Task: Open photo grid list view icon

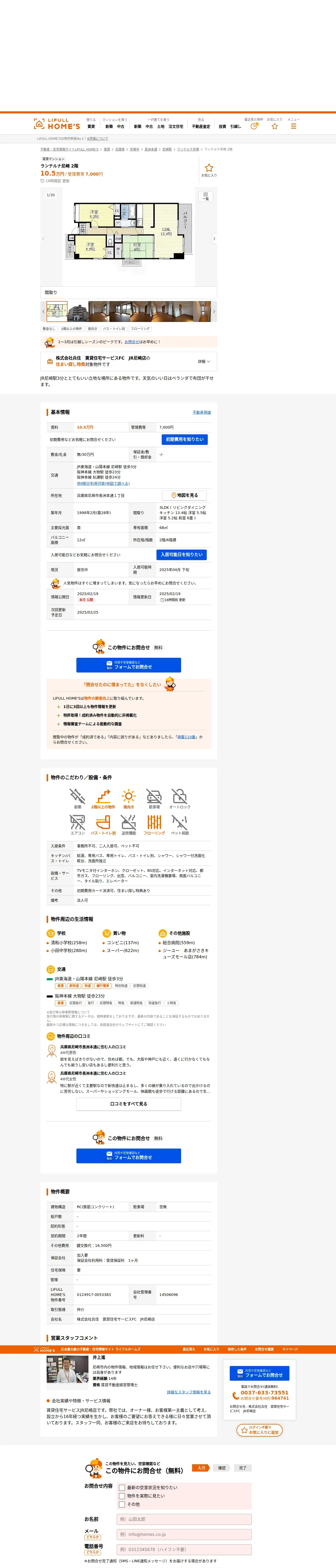Action: coord(205,196)
